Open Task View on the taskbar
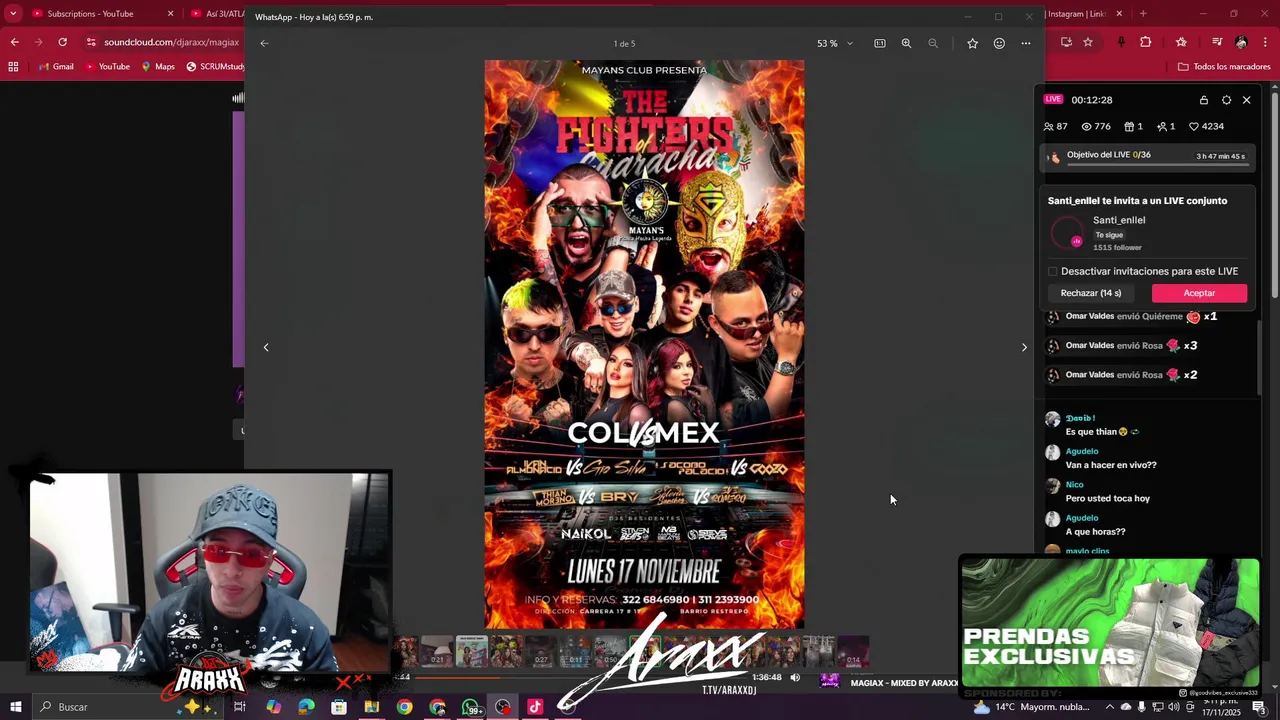Image resolution: width=1280 pixels, height=720 pixels. pos(239,707)
